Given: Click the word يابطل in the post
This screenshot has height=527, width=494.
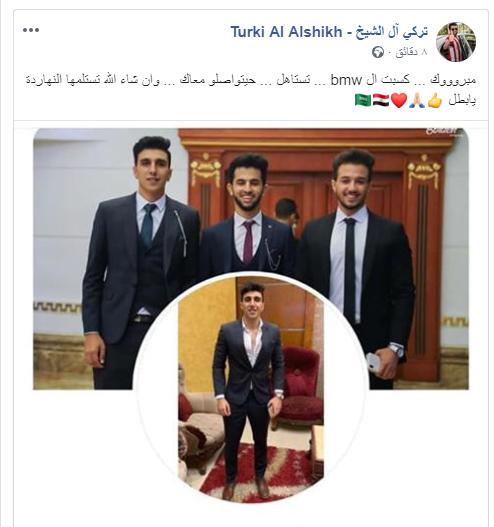Looking at the screenshot, I should click(x=462, y=100).
